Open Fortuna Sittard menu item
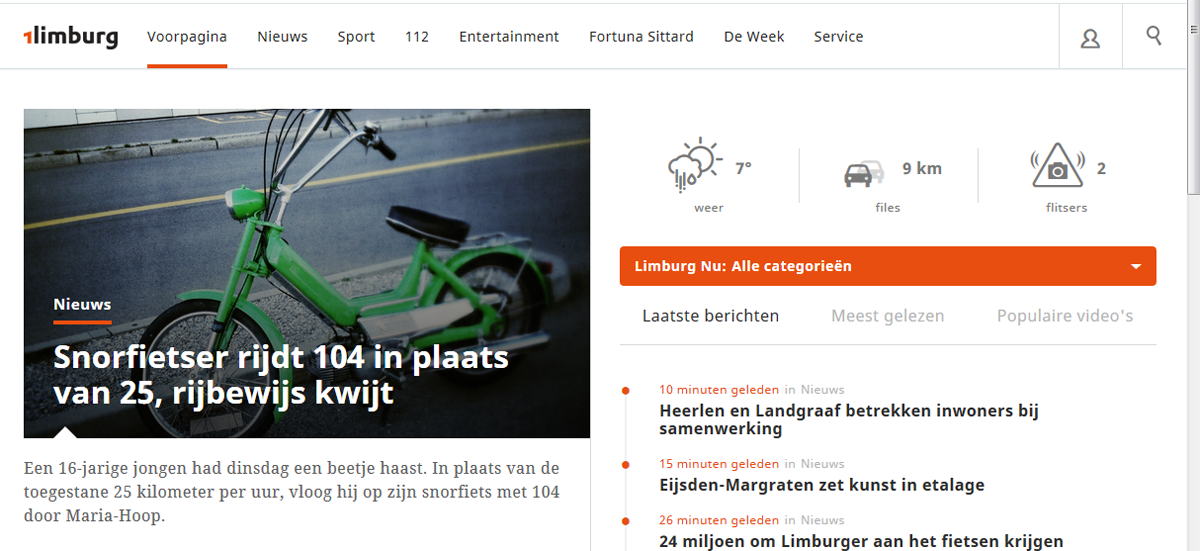This screenshot has width=1200, height=551. (641, 37)
